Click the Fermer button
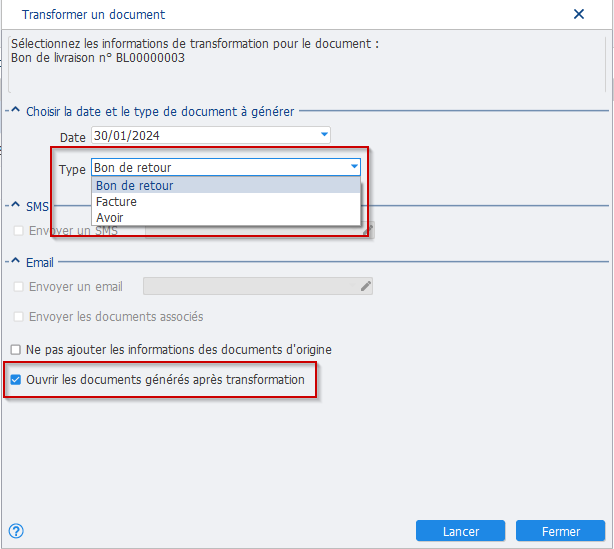 [x=560, y=531]
